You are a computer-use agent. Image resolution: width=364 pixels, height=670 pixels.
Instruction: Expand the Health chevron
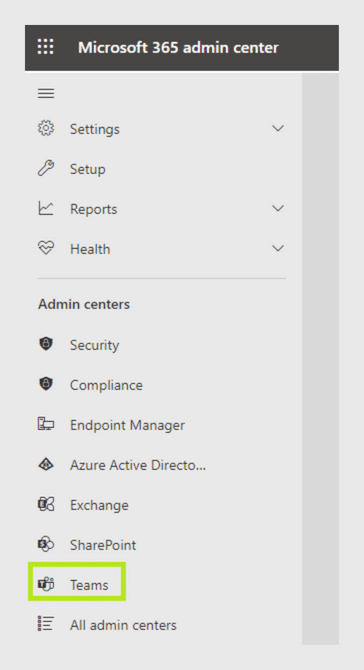point(278,248)
